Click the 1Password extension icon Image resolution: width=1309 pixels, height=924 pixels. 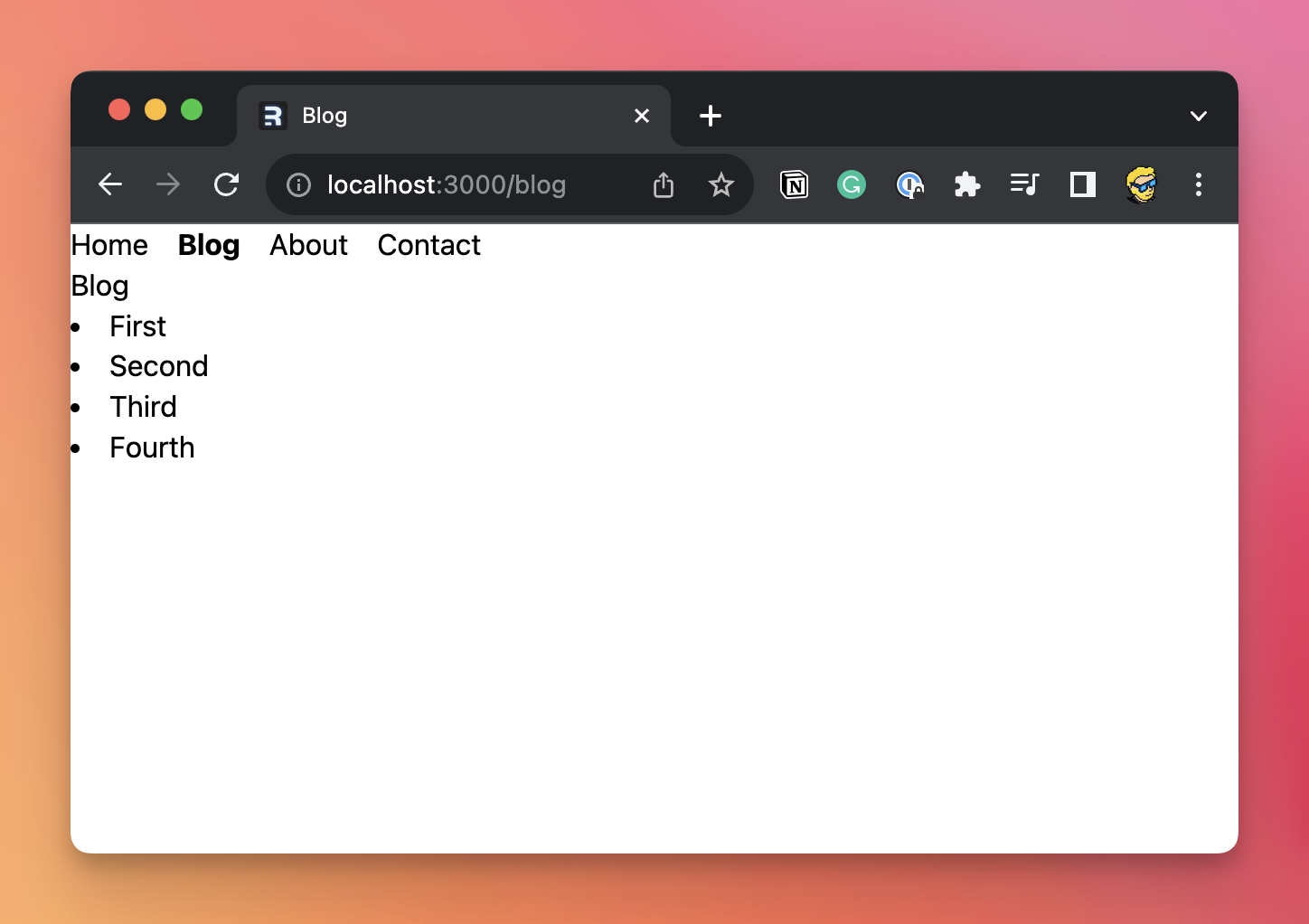point(909,184)
